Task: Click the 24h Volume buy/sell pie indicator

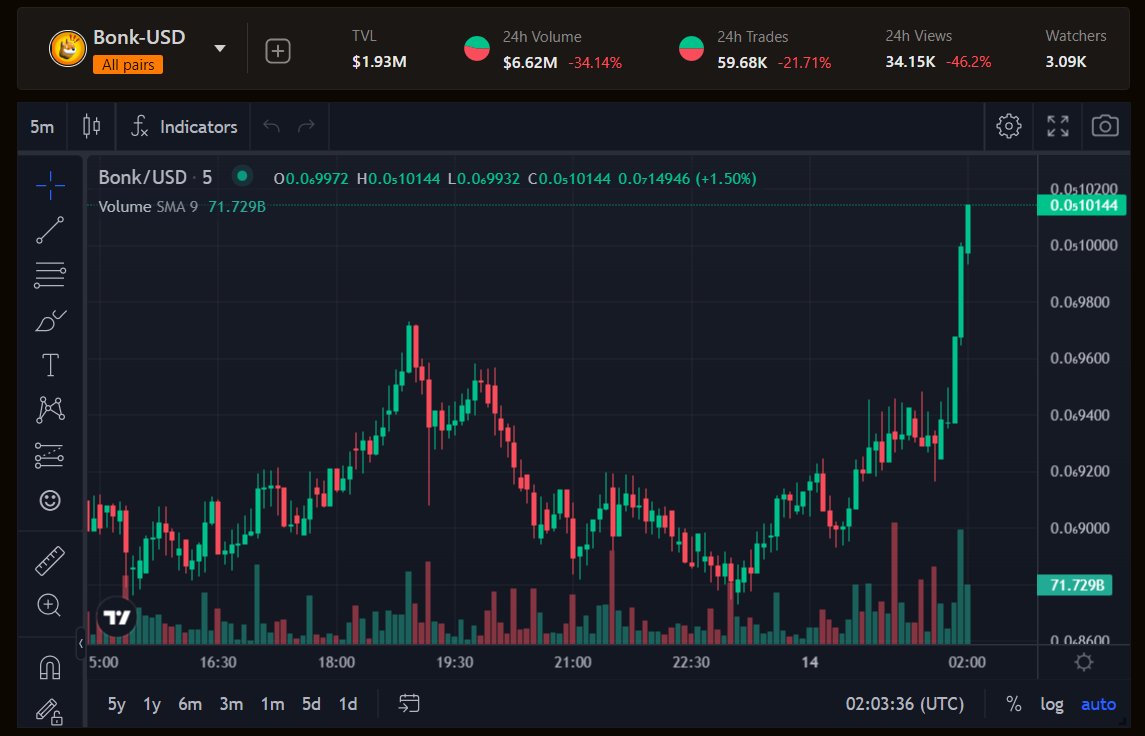Action: point(477,49)
